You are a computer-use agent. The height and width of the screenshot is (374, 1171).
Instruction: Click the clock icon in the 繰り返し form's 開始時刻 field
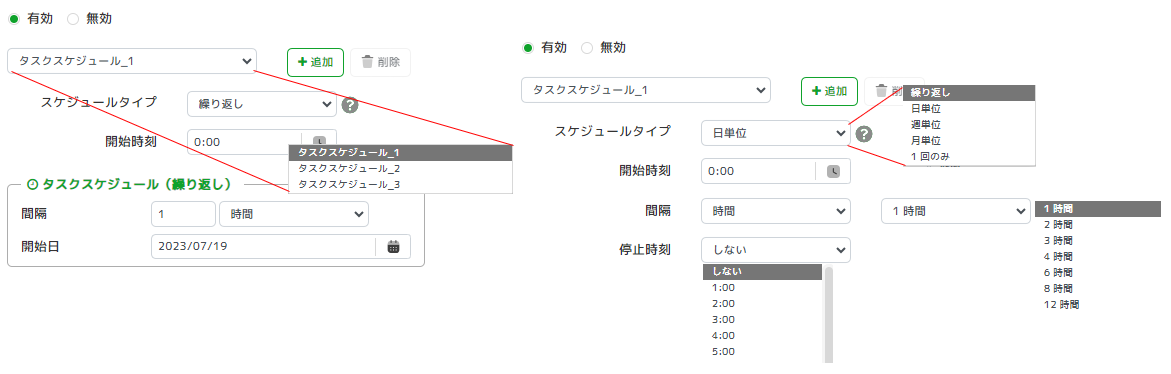(319, 140)
